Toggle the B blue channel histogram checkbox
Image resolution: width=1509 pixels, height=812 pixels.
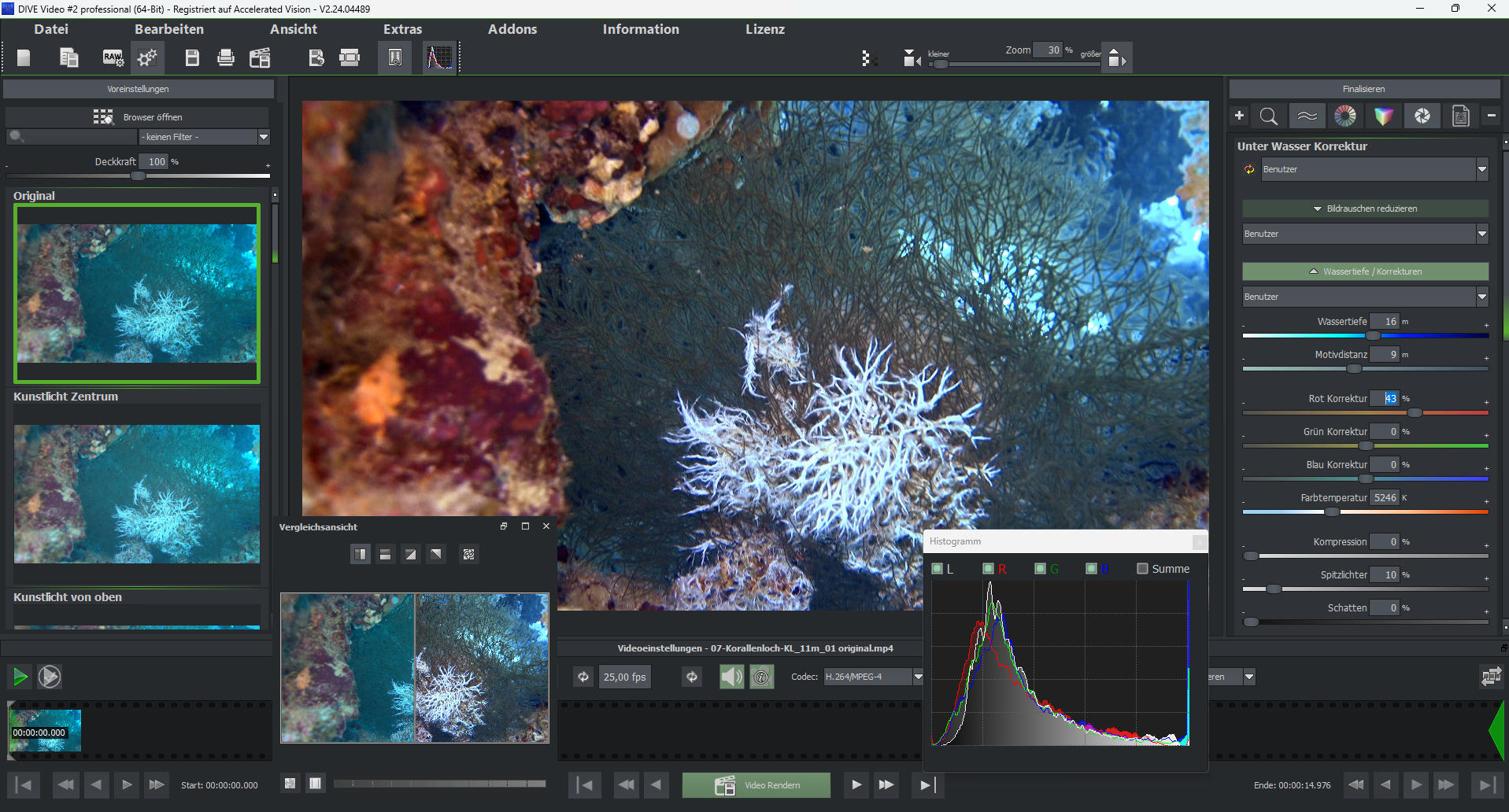1091,569
